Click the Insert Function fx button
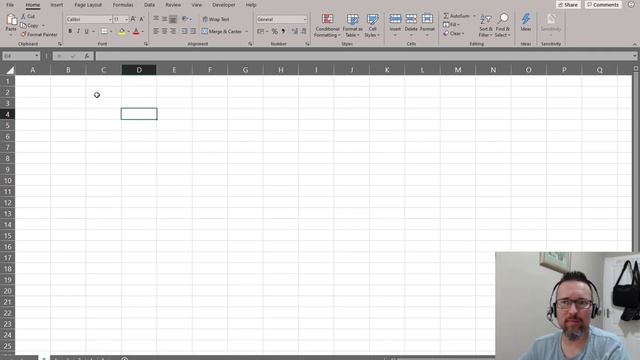This screenshot has width=640, height=360. pos(87,56)
